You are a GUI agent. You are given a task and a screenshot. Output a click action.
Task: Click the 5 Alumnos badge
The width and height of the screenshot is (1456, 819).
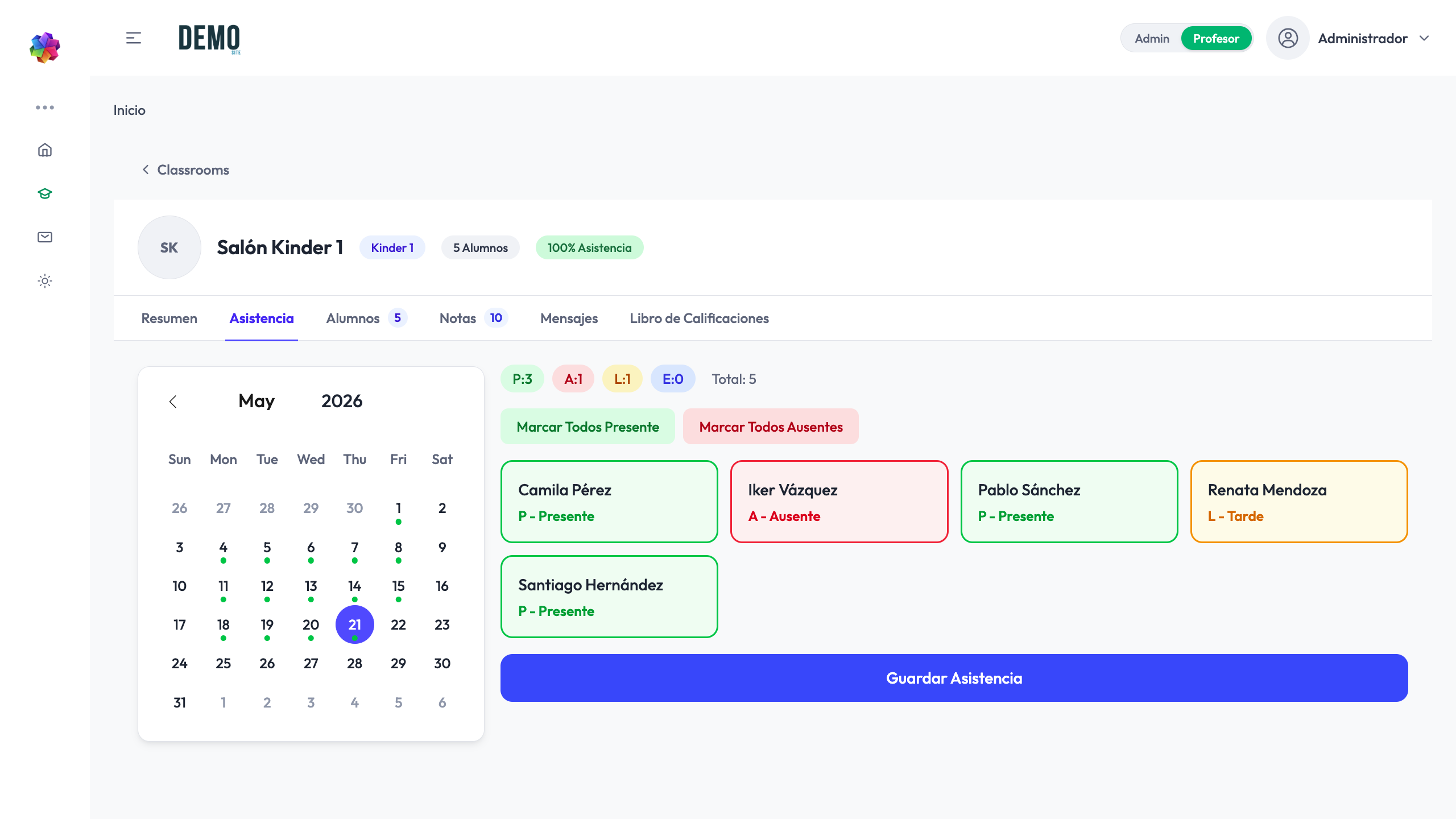[x=480, y=248]
